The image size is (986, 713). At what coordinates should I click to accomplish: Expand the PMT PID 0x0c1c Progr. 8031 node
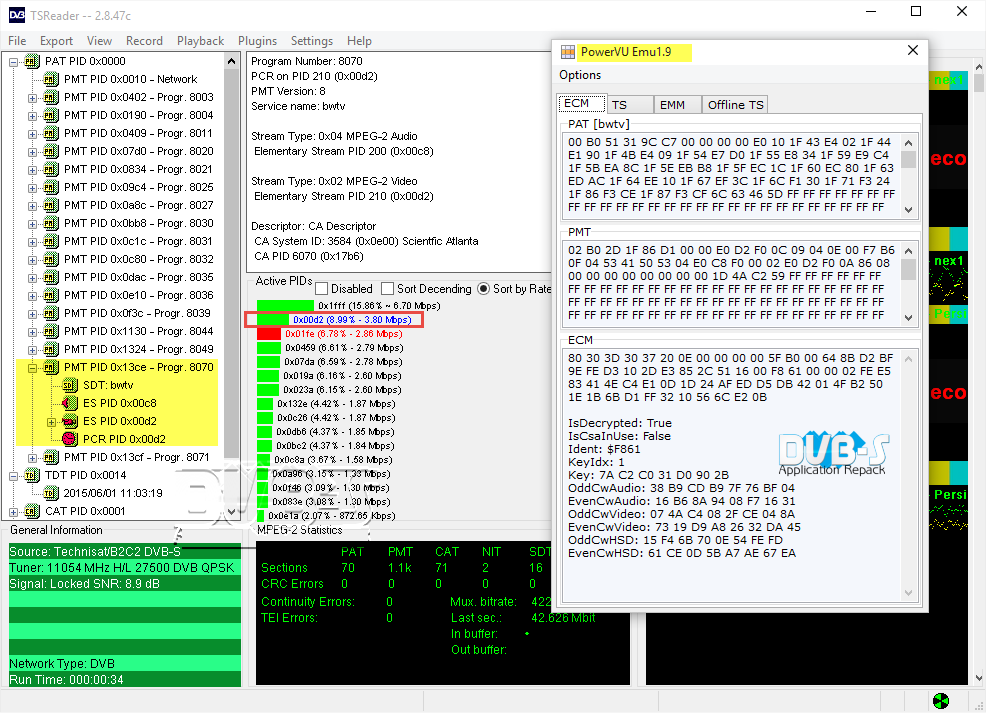(x=32, y=242)
